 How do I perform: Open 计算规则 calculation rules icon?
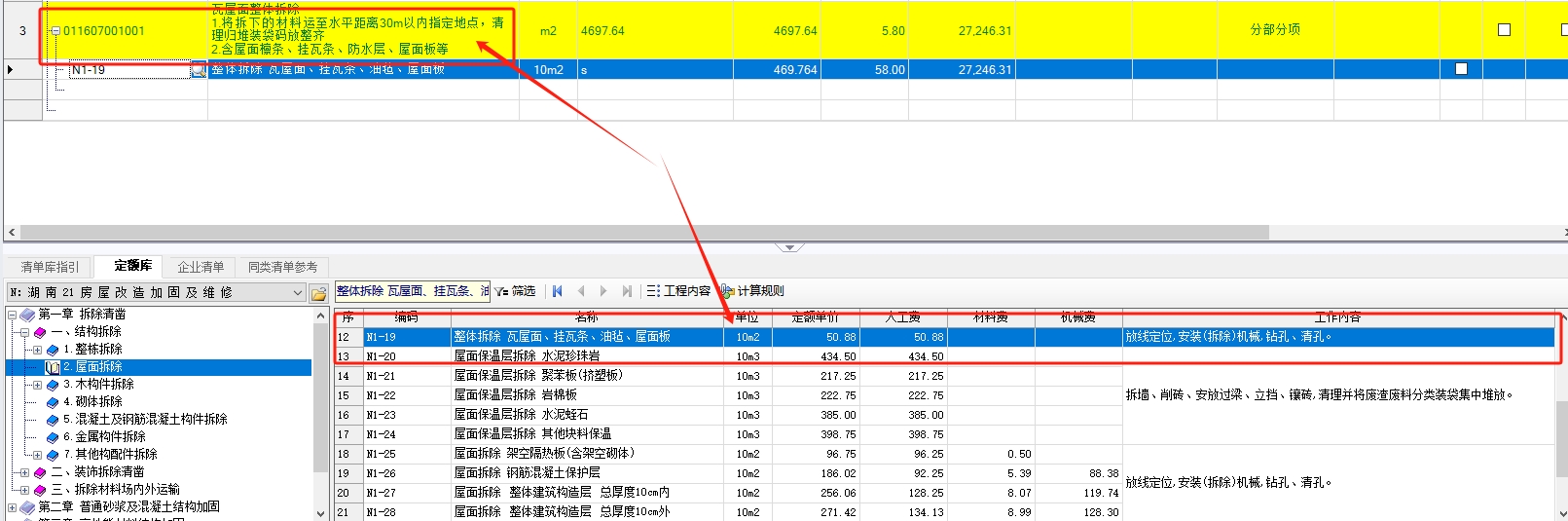pyautogui.click(x=727, y=291)
